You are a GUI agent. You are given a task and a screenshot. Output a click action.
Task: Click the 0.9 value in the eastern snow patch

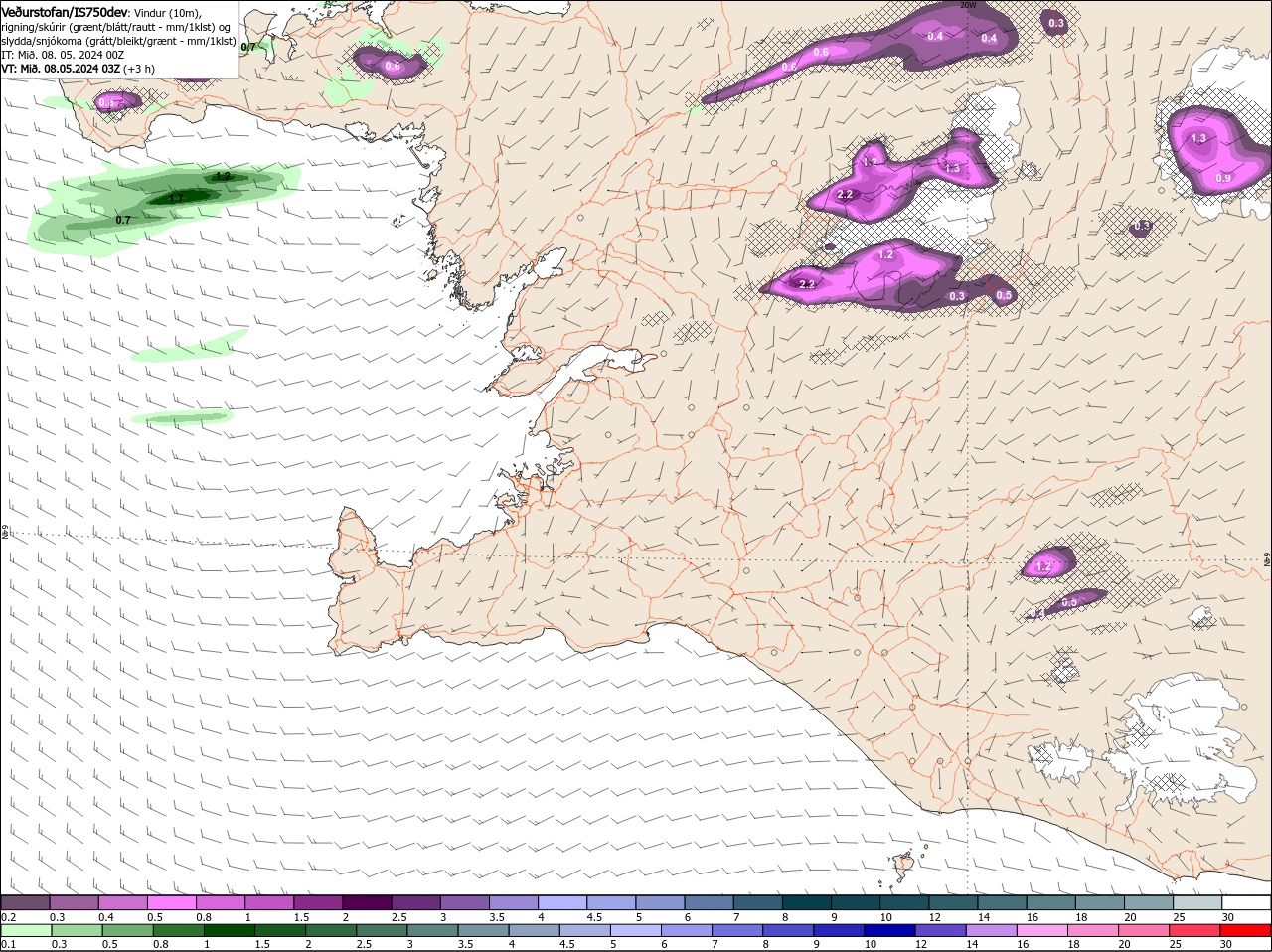pos(1223,178)
